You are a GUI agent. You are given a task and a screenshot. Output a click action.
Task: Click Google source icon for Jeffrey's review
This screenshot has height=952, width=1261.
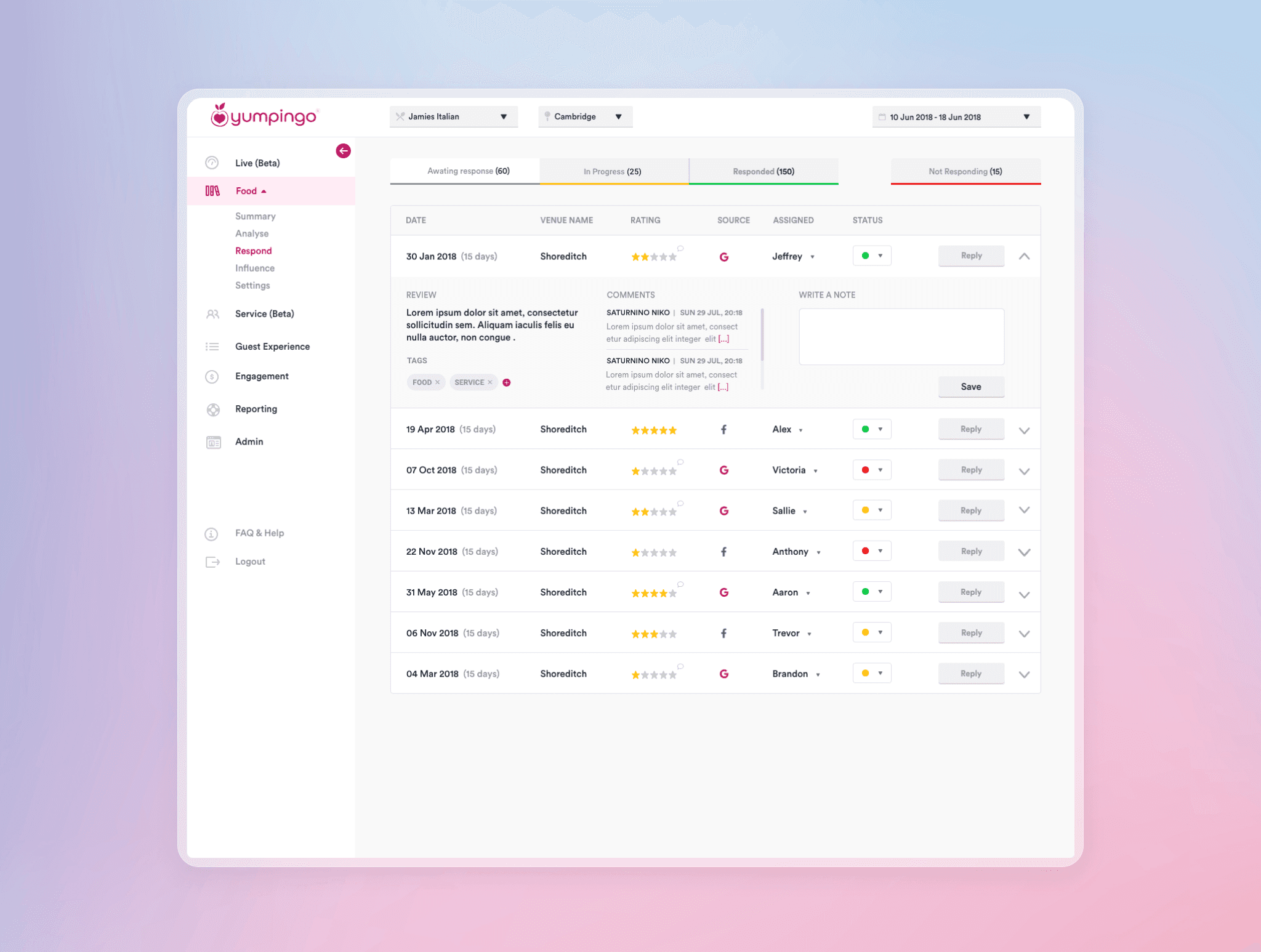point(724,257)
